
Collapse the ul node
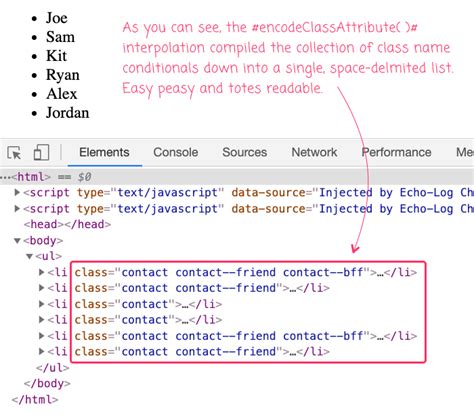[x=30, y=256]
